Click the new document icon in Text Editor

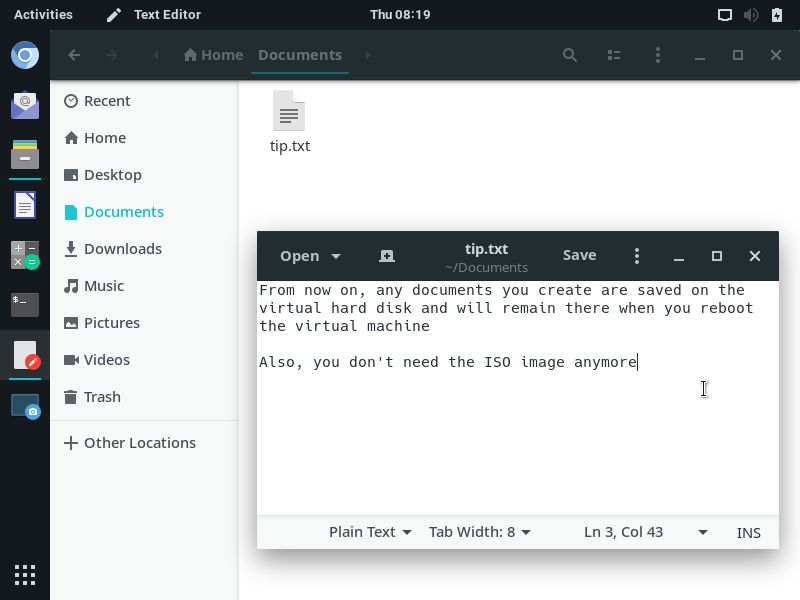point(387,256)
